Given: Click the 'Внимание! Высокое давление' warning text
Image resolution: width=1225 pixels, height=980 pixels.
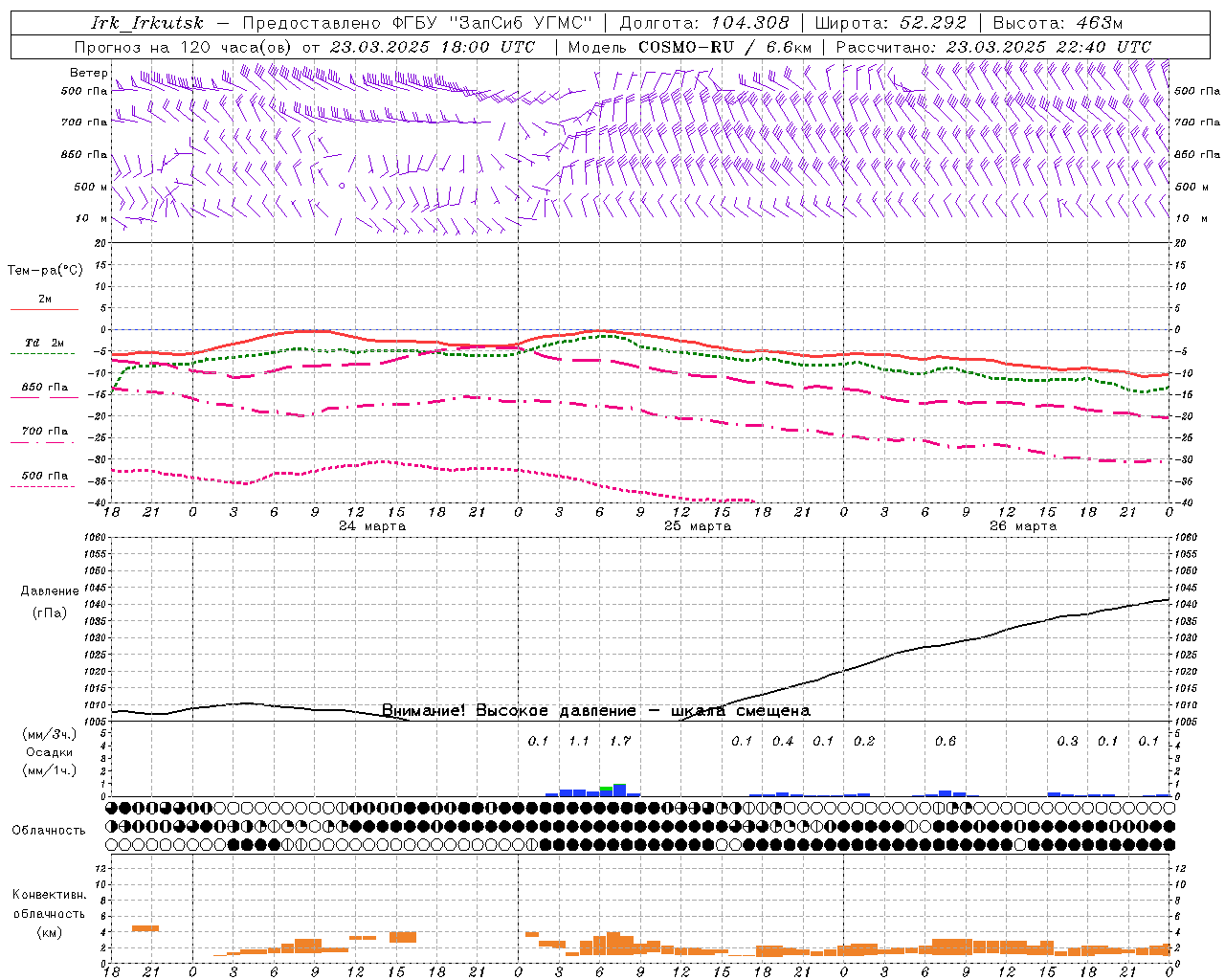Looking at the screenshot, I should click(x=509, y=710).
